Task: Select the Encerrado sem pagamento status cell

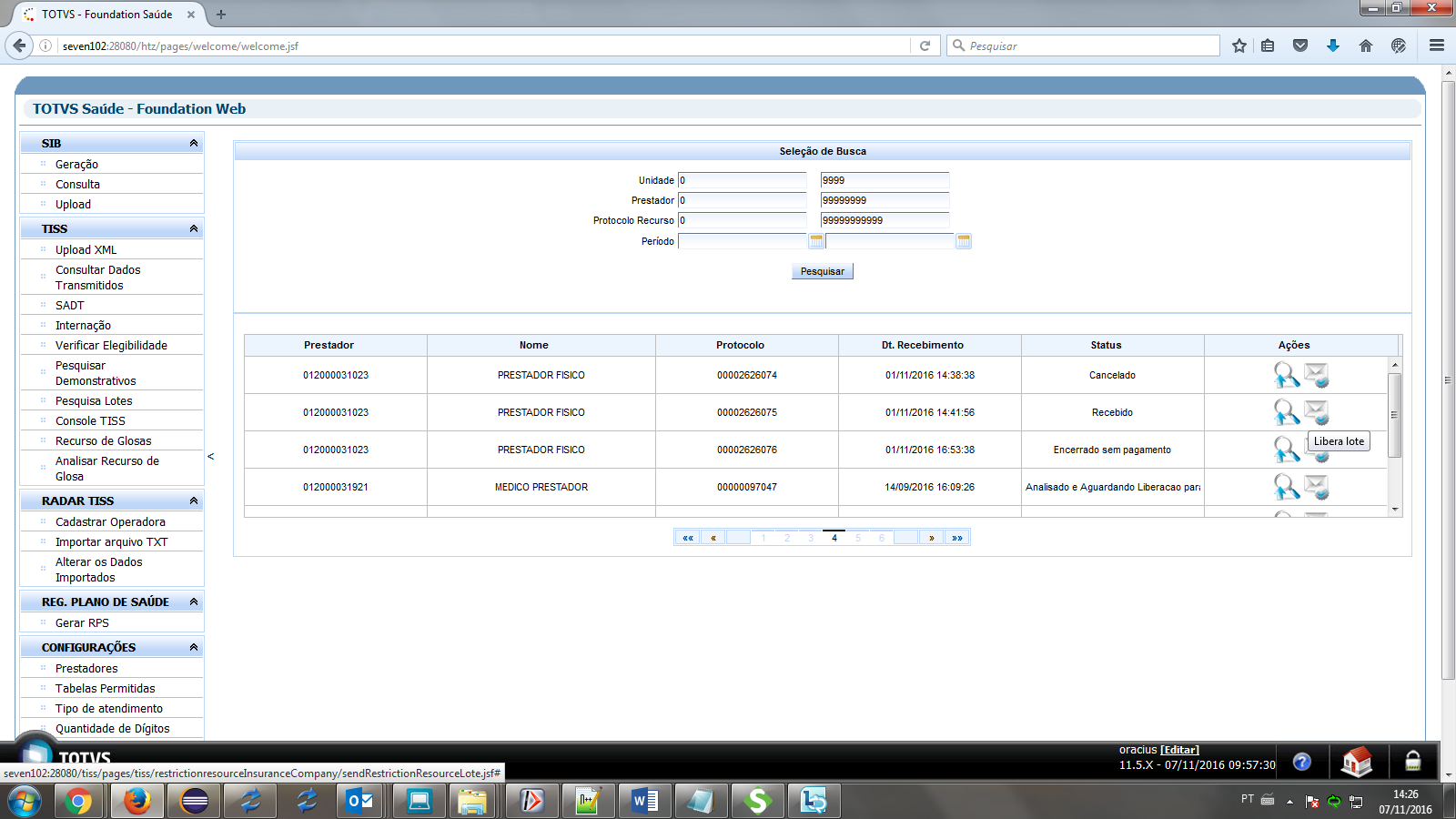Action: (x=1112, y=450)
